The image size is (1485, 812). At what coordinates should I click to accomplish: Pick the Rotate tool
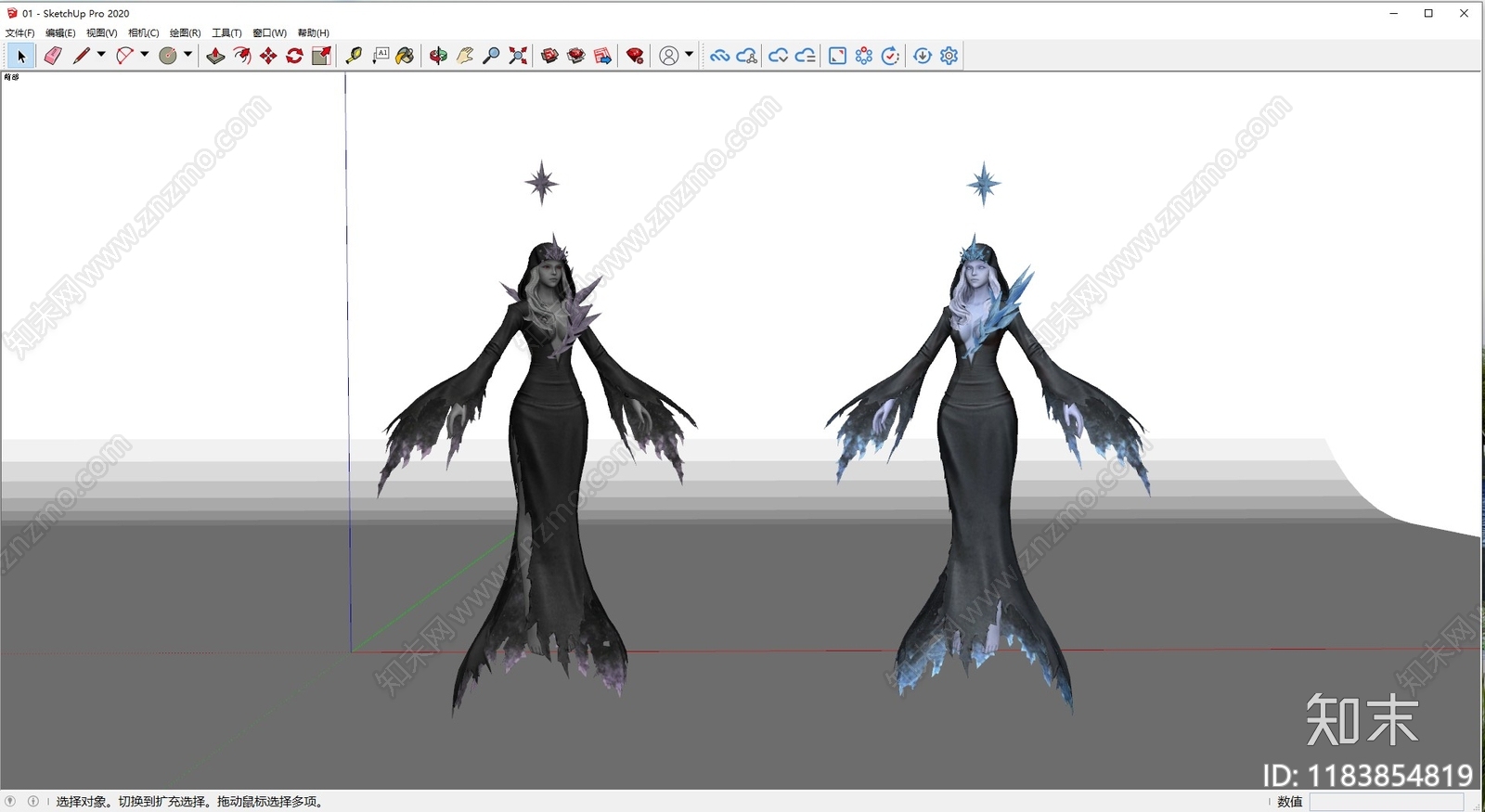[295, 56]
